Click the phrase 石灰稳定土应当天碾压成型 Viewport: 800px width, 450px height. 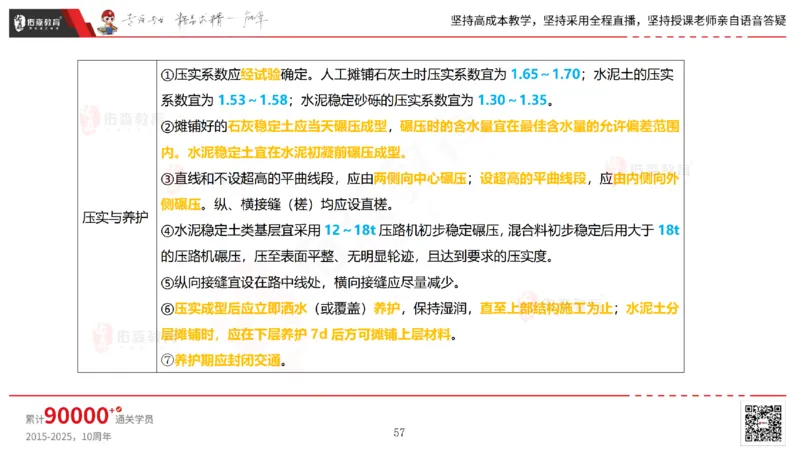point(307,126)
